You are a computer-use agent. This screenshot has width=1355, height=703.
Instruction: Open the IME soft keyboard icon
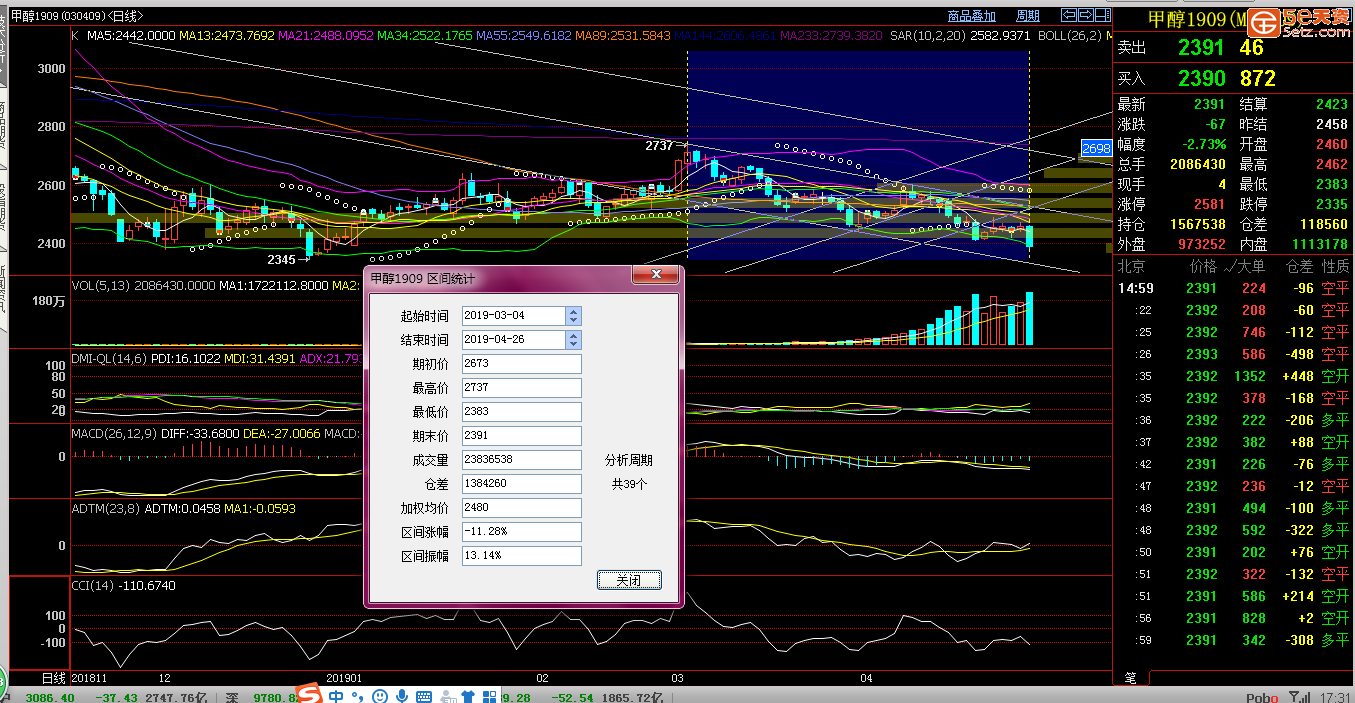pyautogui.click(x=426, y=696)
